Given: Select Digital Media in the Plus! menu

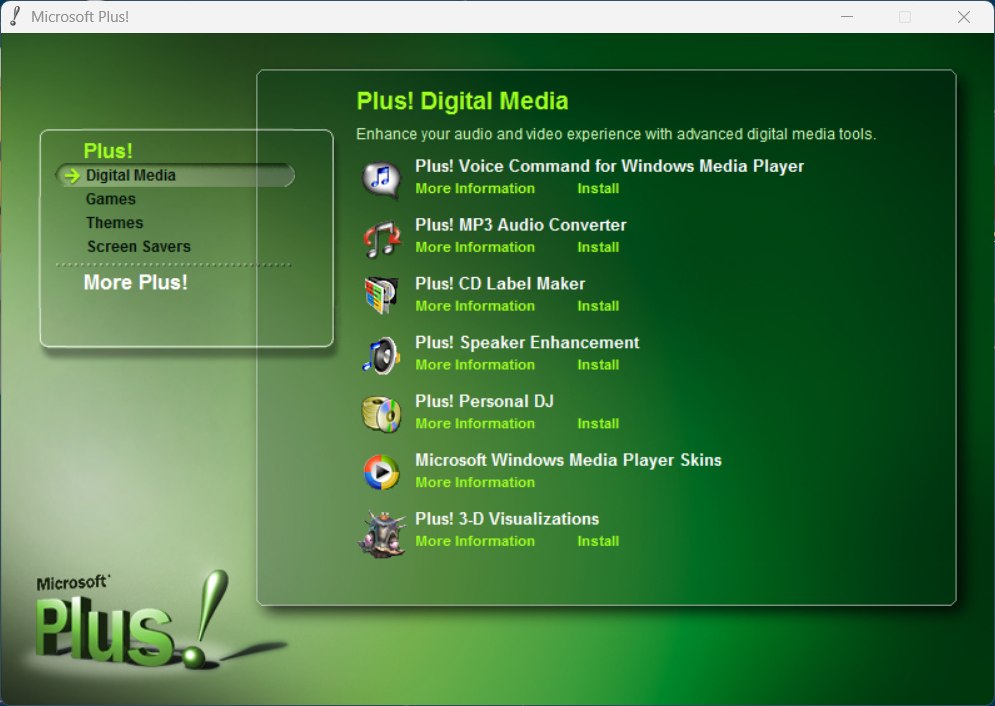Looking at the screenshot, I should coord(131,176).
